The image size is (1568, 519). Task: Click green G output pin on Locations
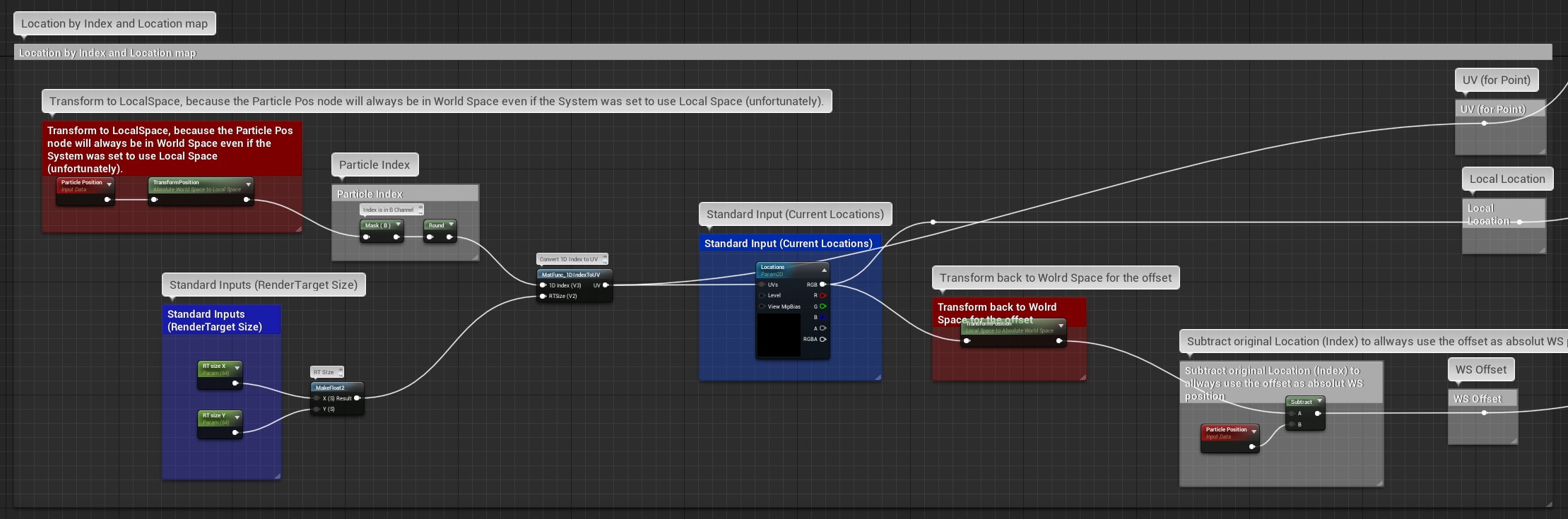tap(823, 306)
